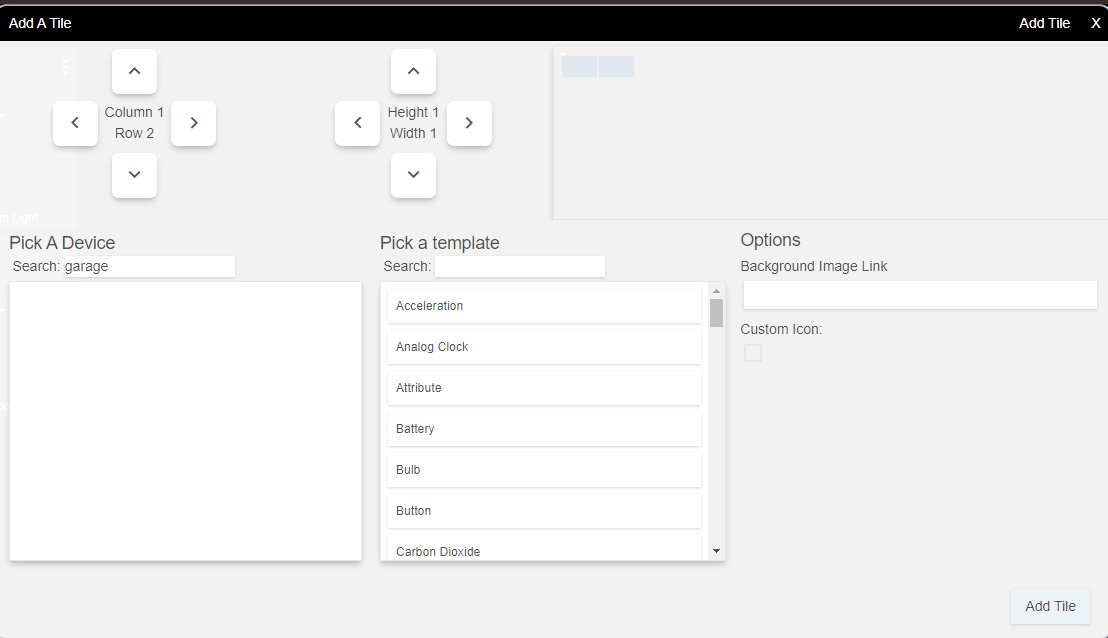
Task: Click the Background Image Link input field
Action: (919, 295)
